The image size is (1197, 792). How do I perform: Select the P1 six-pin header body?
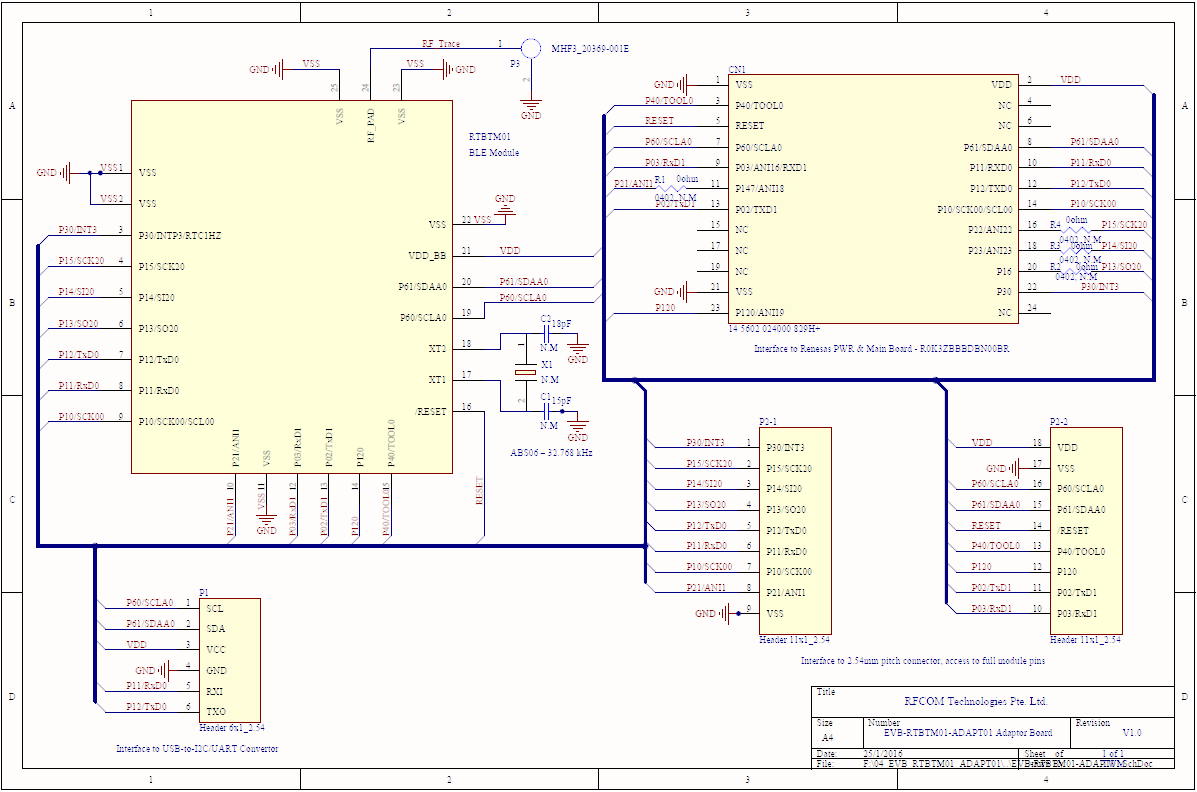[x=230, y=660]
